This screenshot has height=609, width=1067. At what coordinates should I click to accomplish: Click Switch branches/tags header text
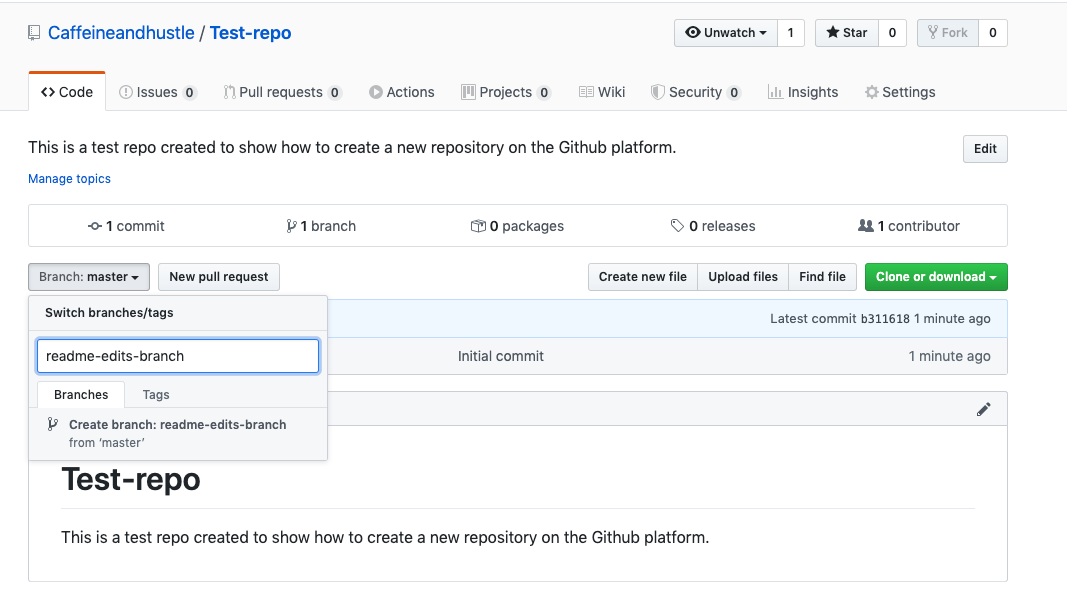[109, 313]
